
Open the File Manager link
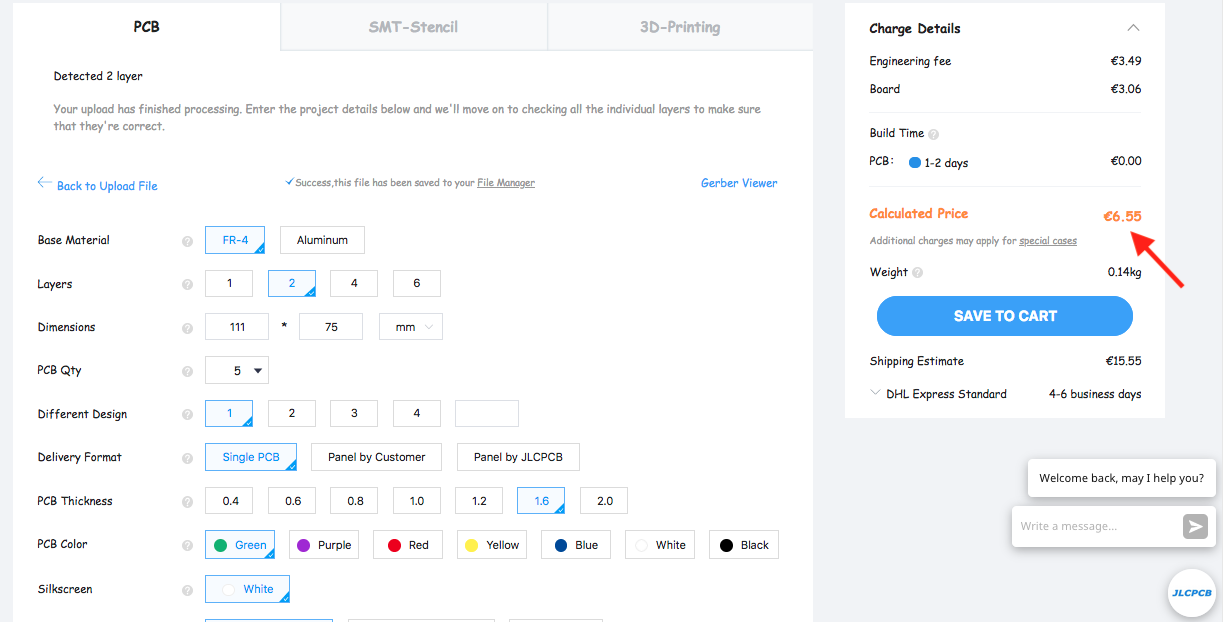(x=506, y=183)
